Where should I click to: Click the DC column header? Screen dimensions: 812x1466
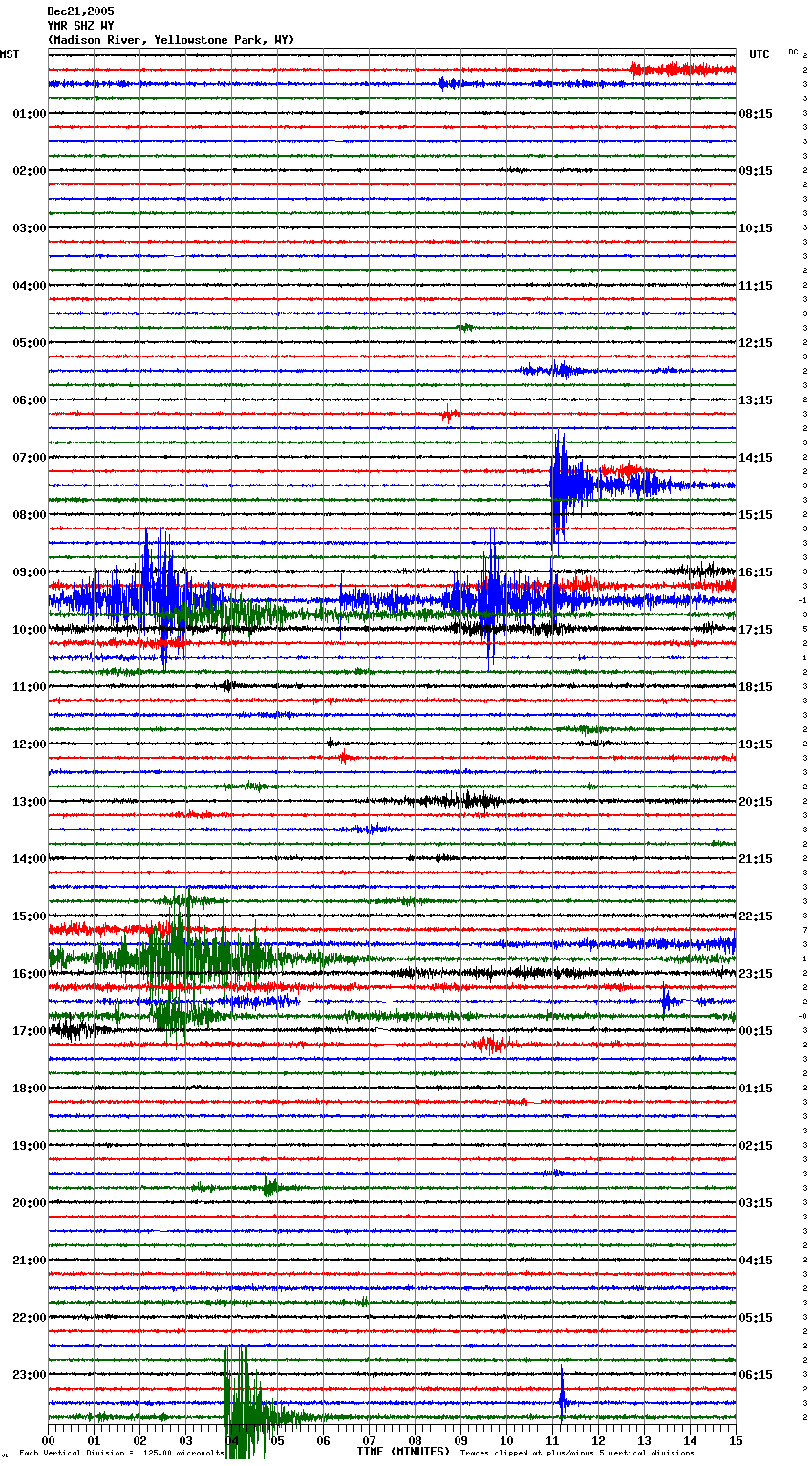click(x=793, y=52)
